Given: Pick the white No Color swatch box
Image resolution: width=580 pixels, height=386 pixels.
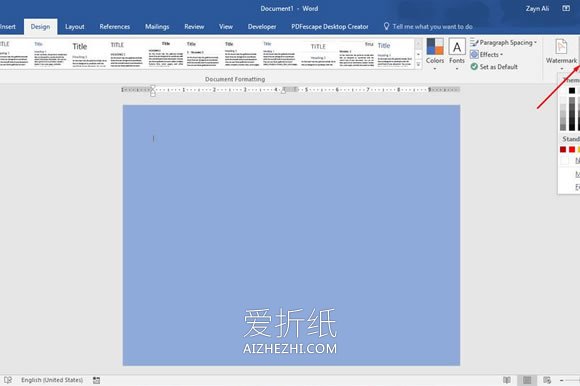Looking at the screenshot, I should 564,161.
